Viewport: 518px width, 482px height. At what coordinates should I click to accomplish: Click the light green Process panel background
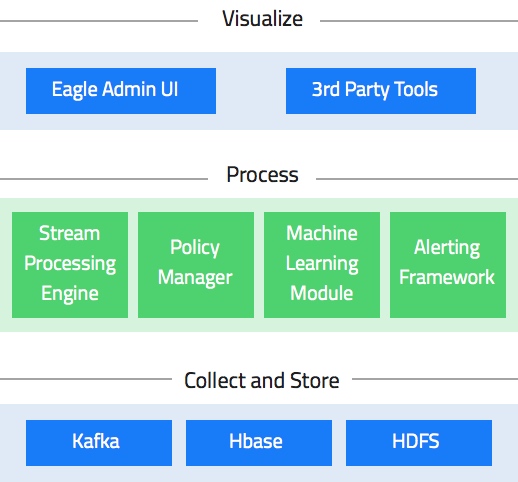pos(259,325)
